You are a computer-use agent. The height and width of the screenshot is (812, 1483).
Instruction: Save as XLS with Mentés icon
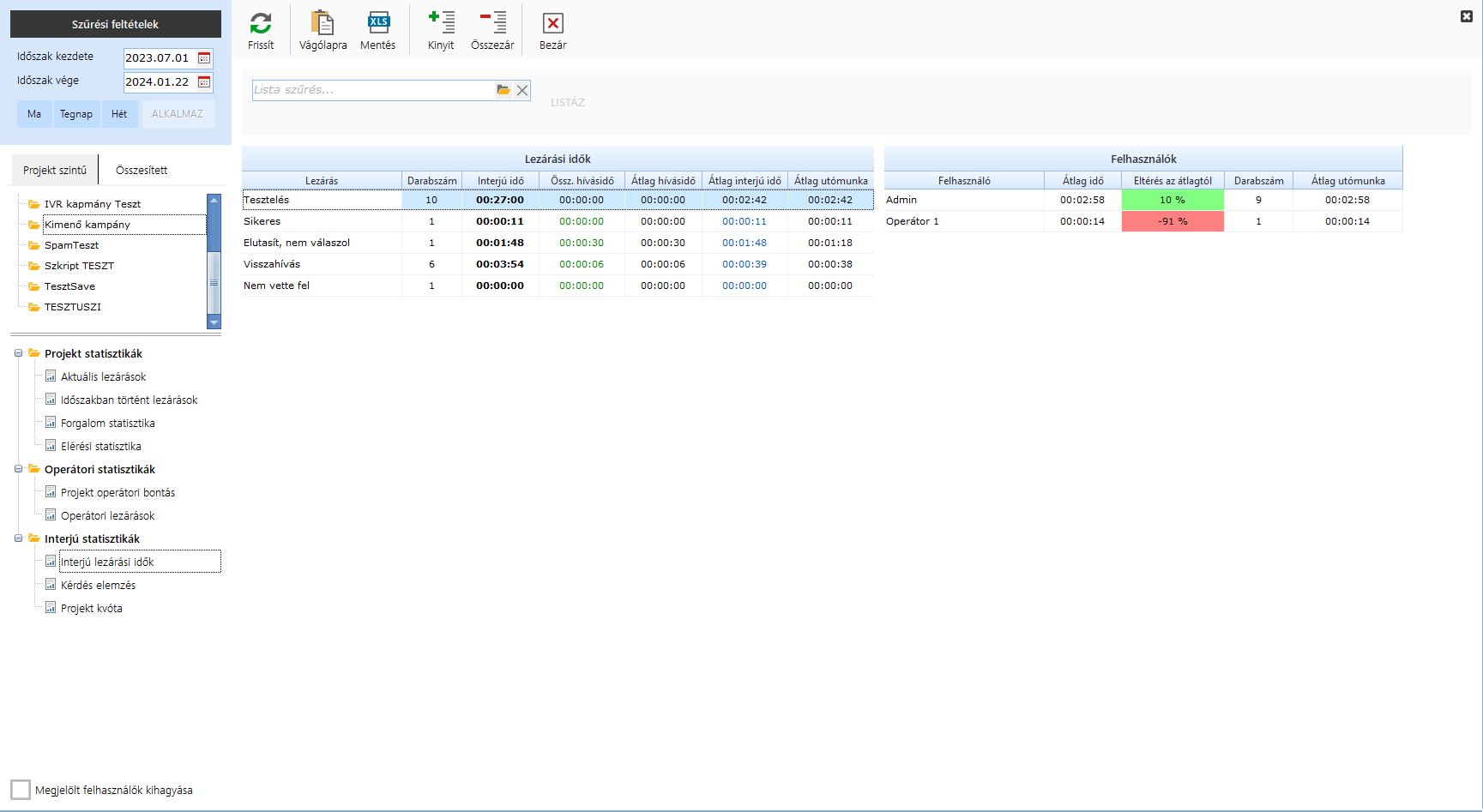coord(377,24)
